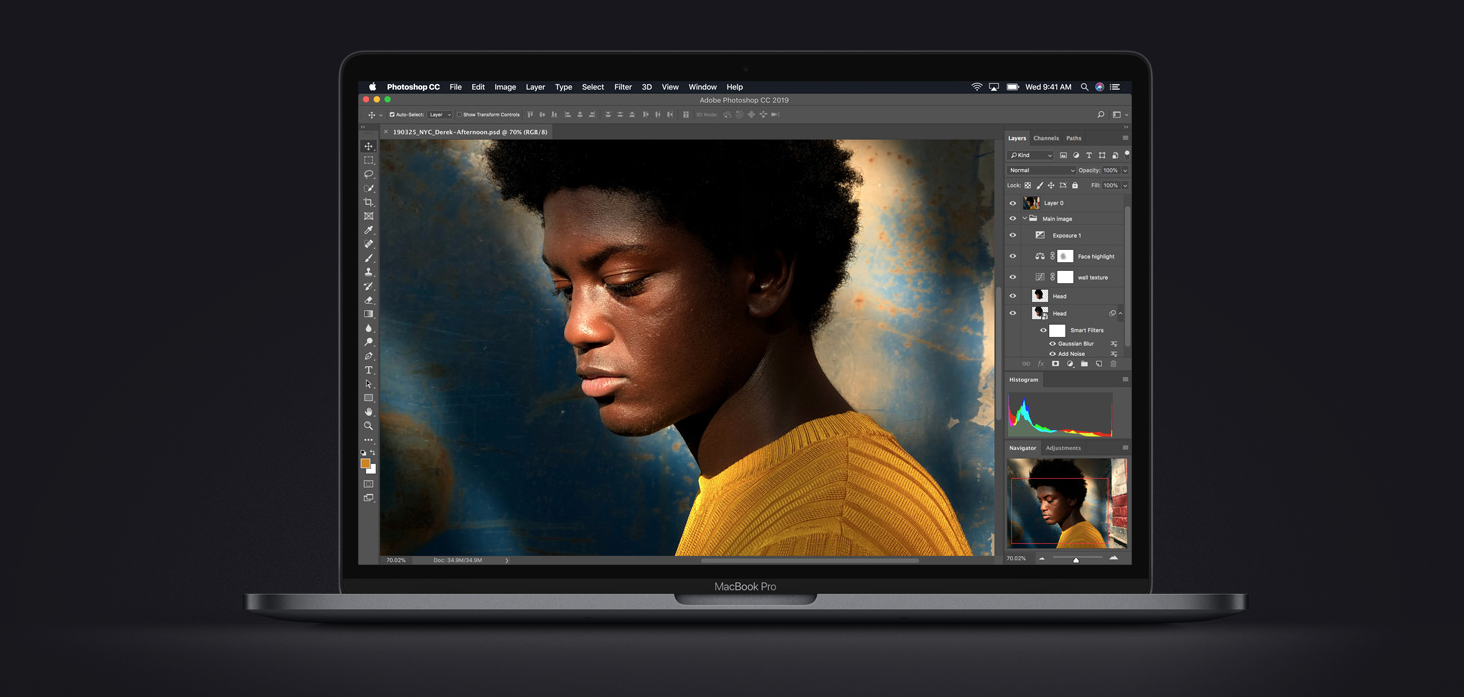Image resolution: width=1464 pixels, height=697 pixels.
Task: Select the Clone Stamp tool
Action: 368,272
